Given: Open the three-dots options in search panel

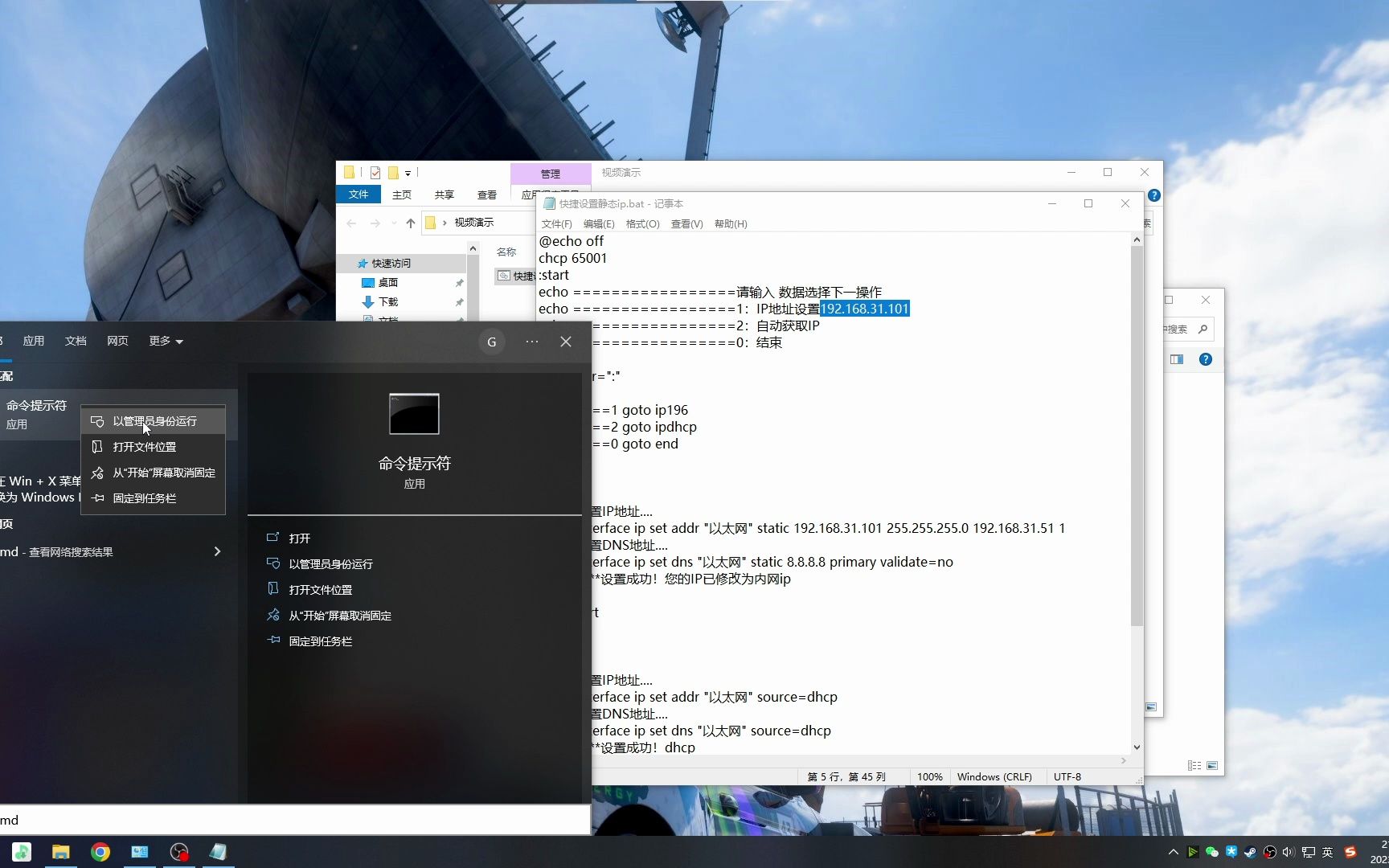Looking at the screenshot, I should pos(532,342).
